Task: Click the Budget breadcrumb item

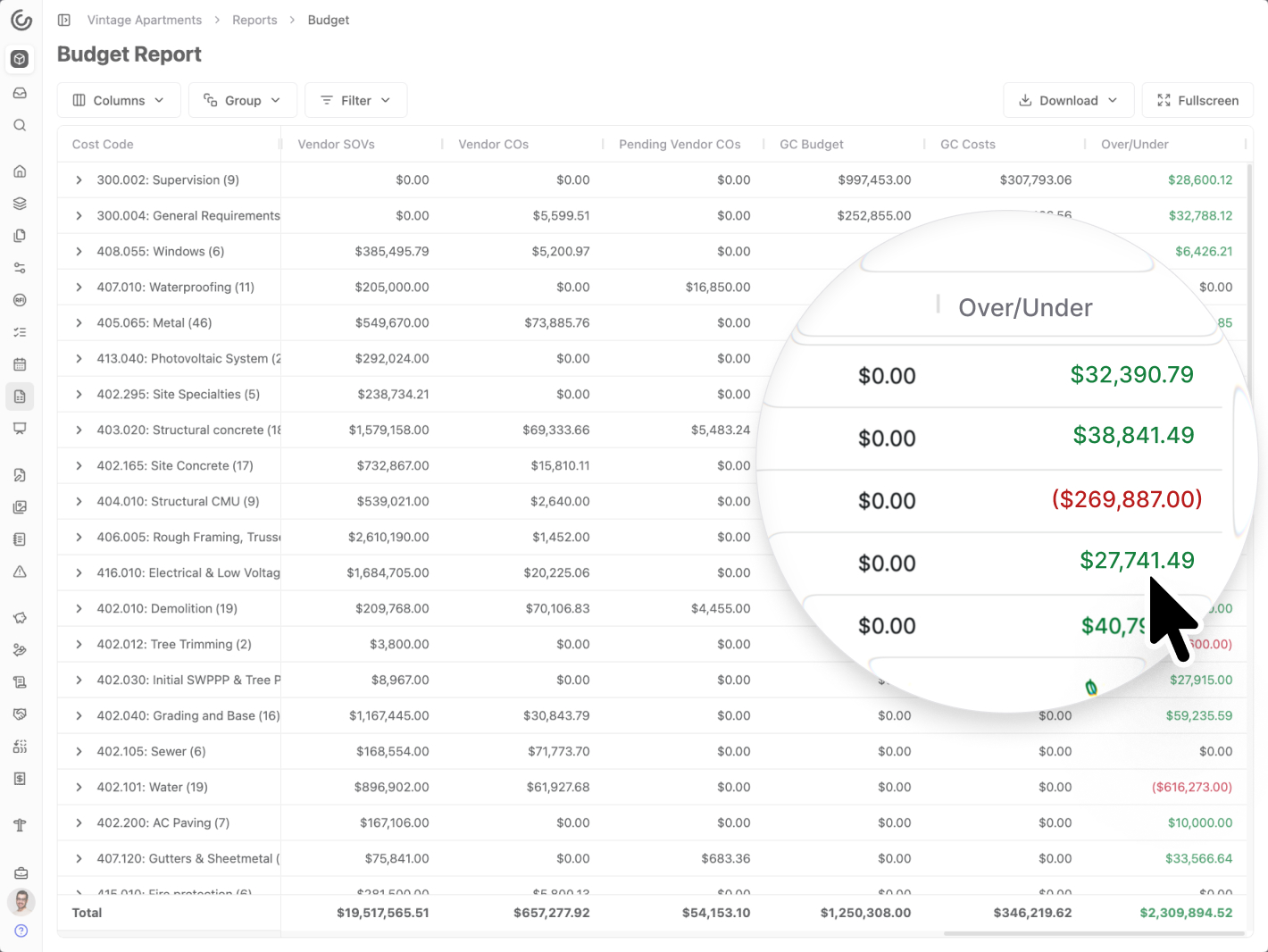Action: pyautogui.click(x=329, y=20)
